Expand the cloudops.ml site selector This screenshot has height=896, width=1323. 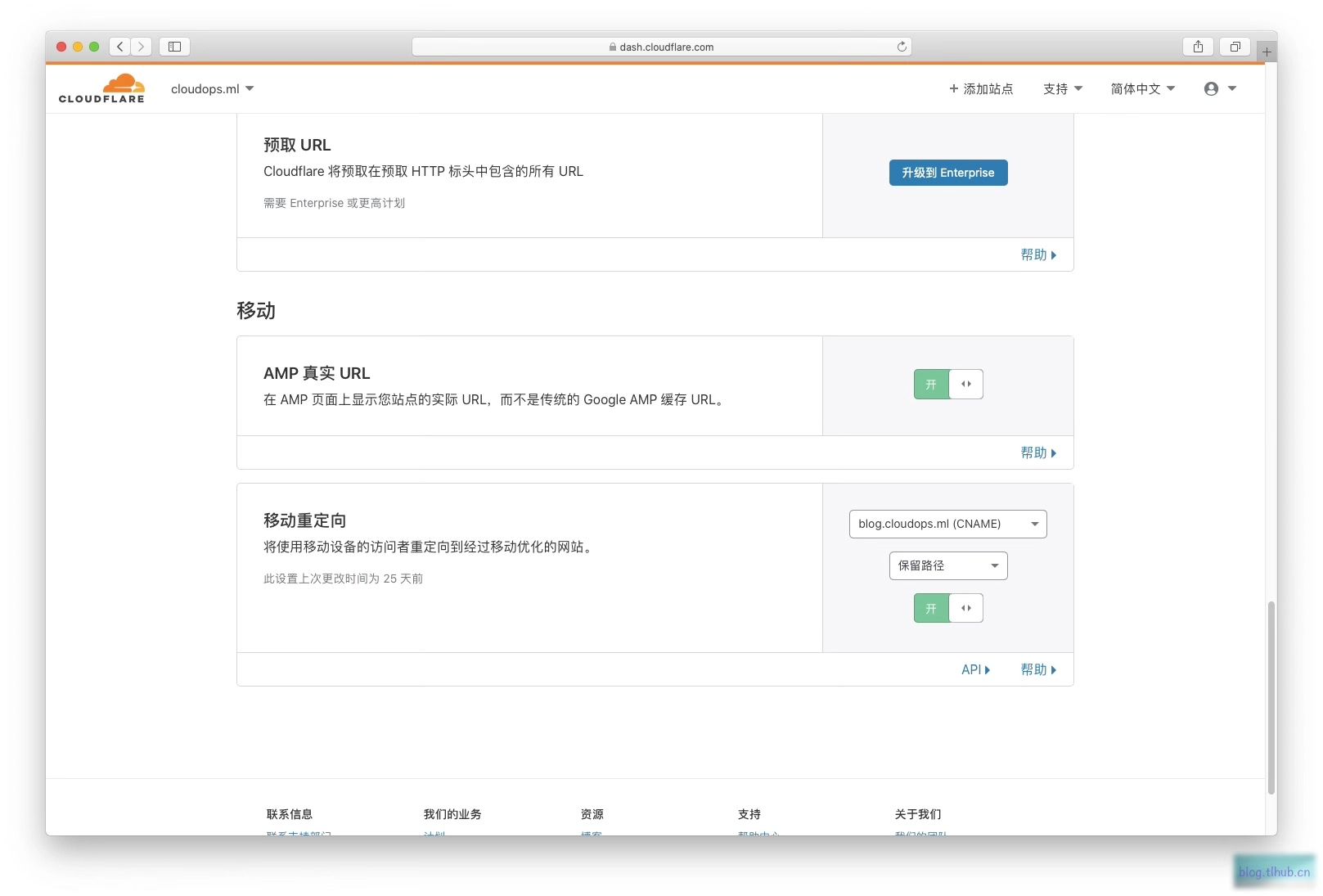click(x=212, y=88)
